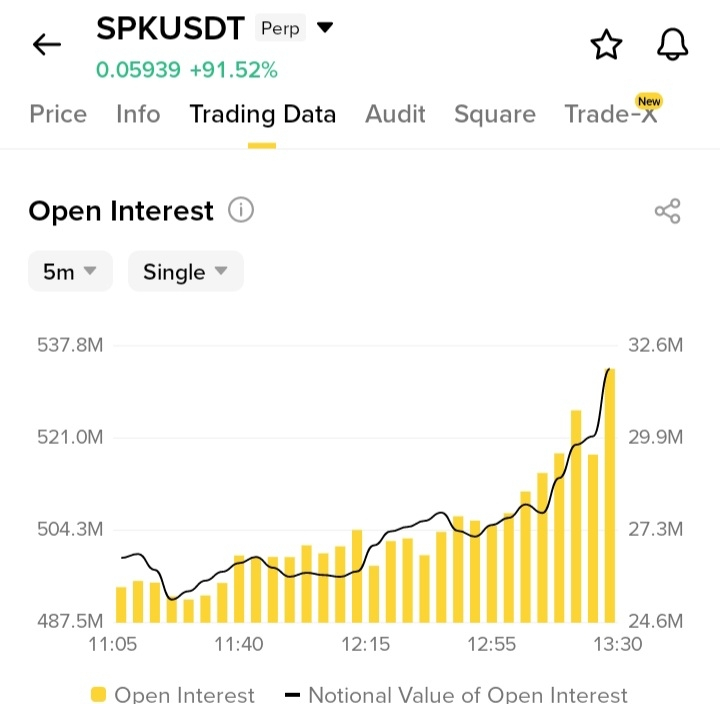Add SPKUSDT to favorites with star icon
The width and height of the screenshot is (720, 704).
(x=606, y=45)
